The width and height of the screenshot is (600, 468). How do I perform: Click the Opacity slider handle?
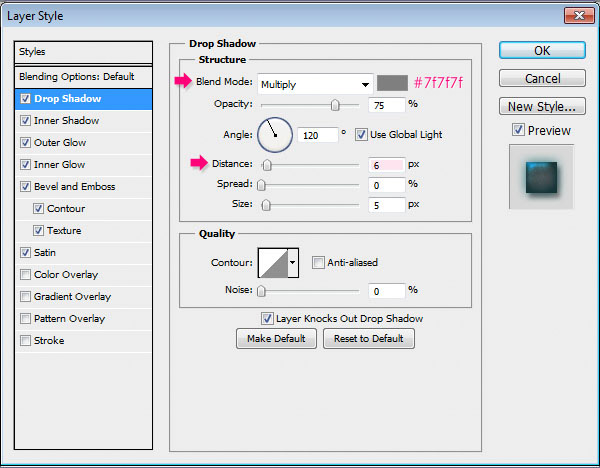pos(335,105)
